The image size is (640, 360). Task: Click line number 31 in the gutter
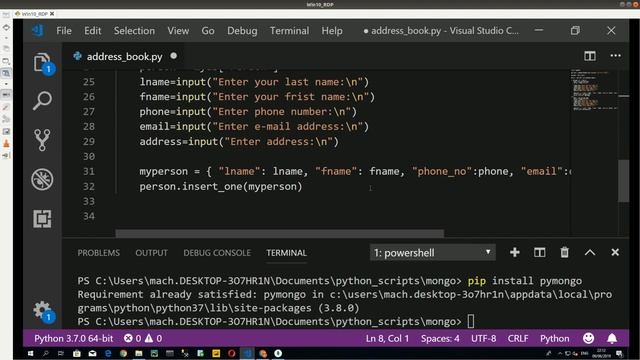click(89, 171)
